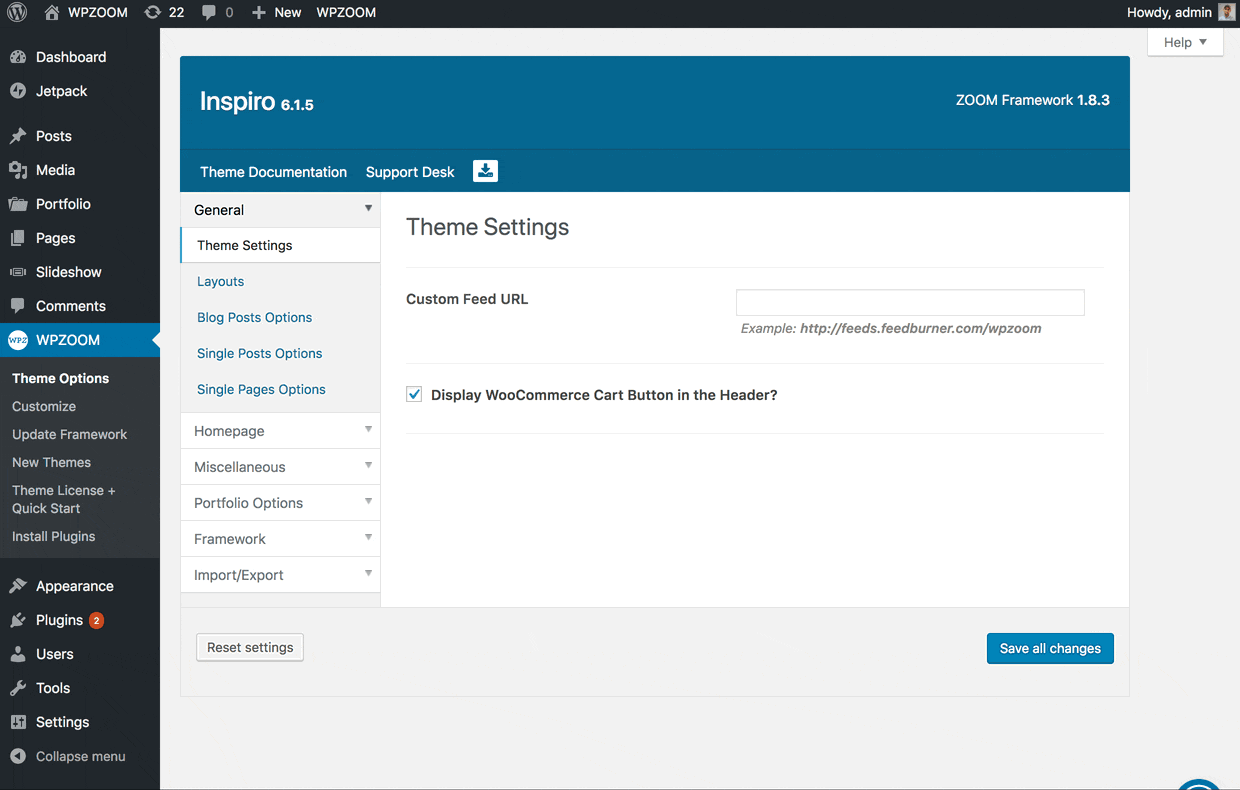The width and height of the screenshot is (1240, 790).
Task: Open Blog Posts Options tab
Action: (x=254, y=317)
